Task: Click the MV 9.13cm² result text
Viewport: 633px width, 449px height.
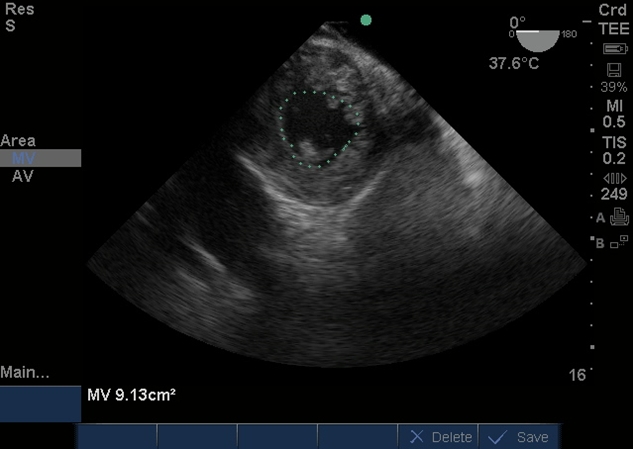Action: pos(131,394)
